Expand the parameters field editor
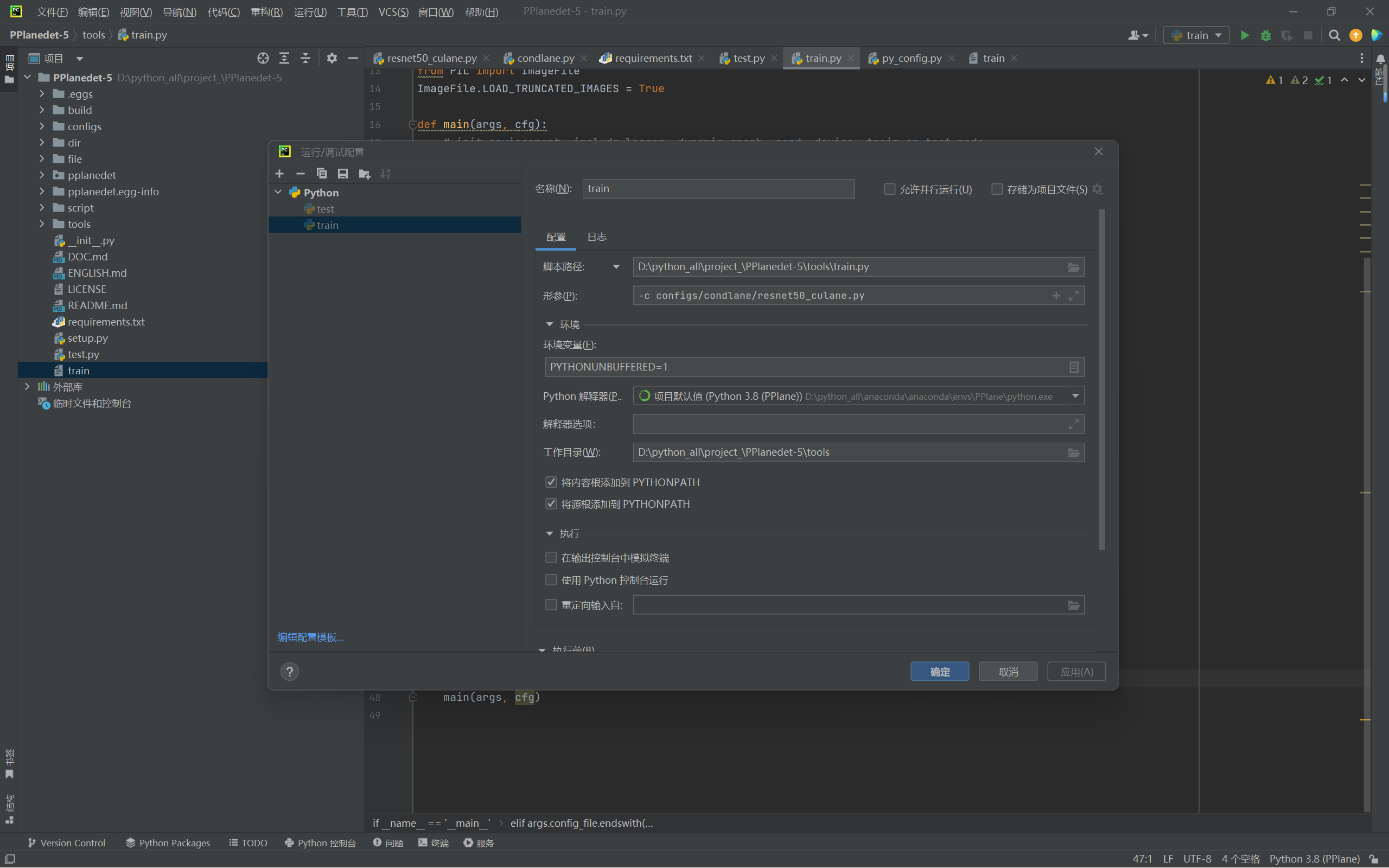Image resolution: width=1389 pixels, height=868 pixels. click(1073, 296)
